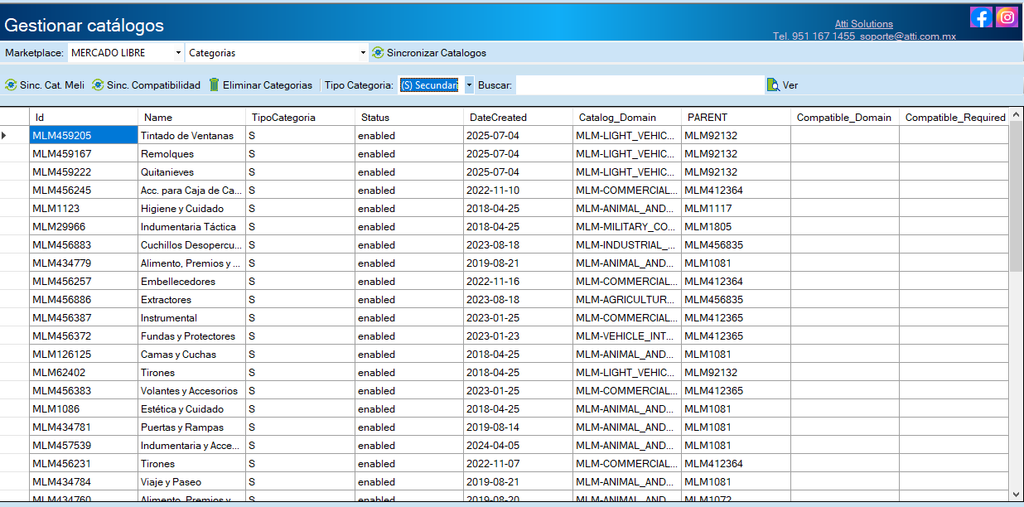Image resolution: width=1024 pixels, height=507 pixels.
Task: Click the Eliminar Categorias trash icon
Action: click(x=214, y=85)
